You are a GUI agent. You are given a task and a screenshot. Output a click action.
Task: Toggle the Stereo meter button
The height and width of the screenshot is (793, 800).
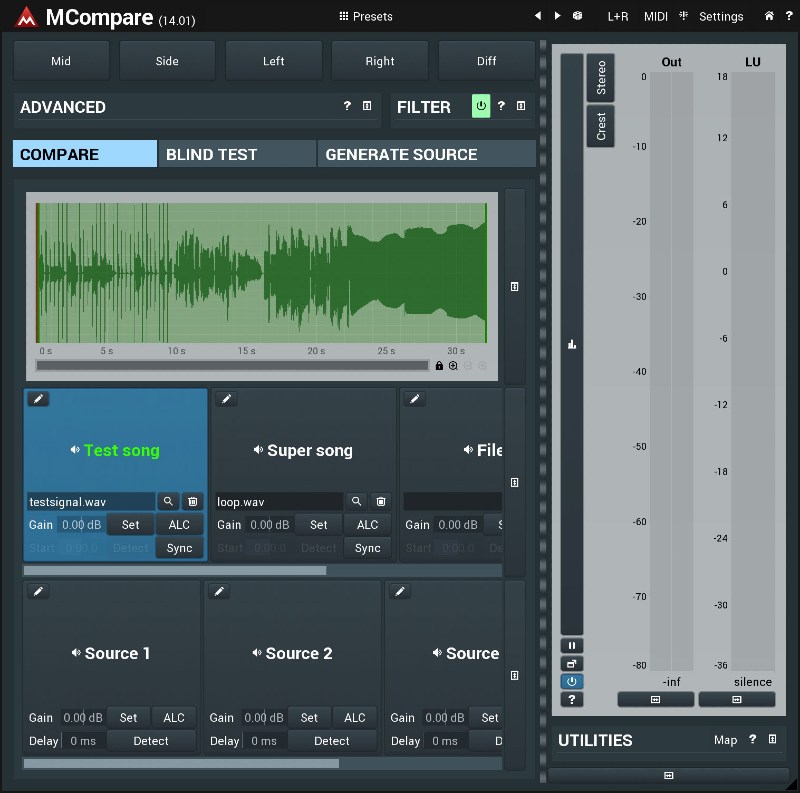601,78
